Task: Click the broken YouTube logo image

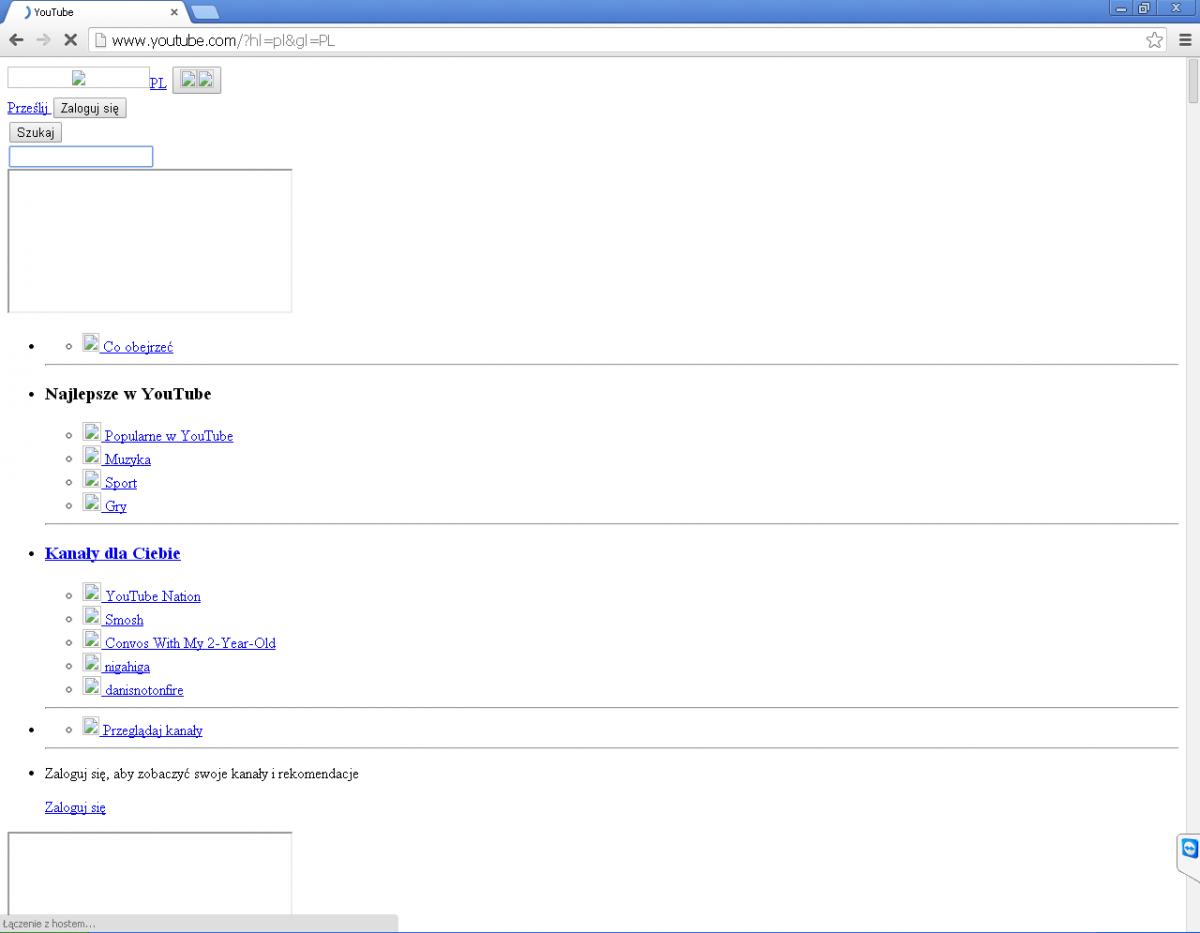Action: pyautogui.click(x=78, y=78)
